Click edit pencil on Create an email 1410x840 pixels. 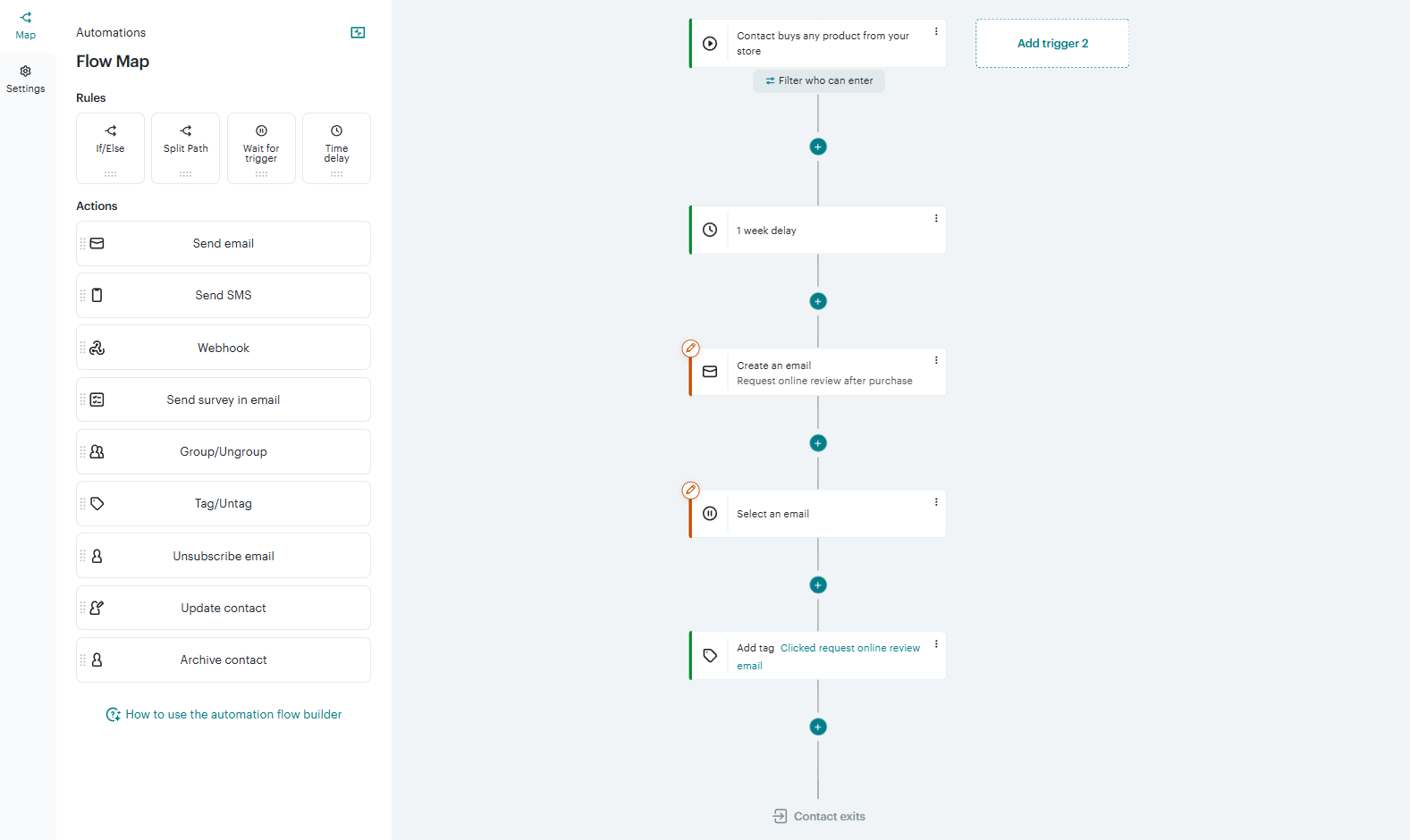[x=690, y=348]
